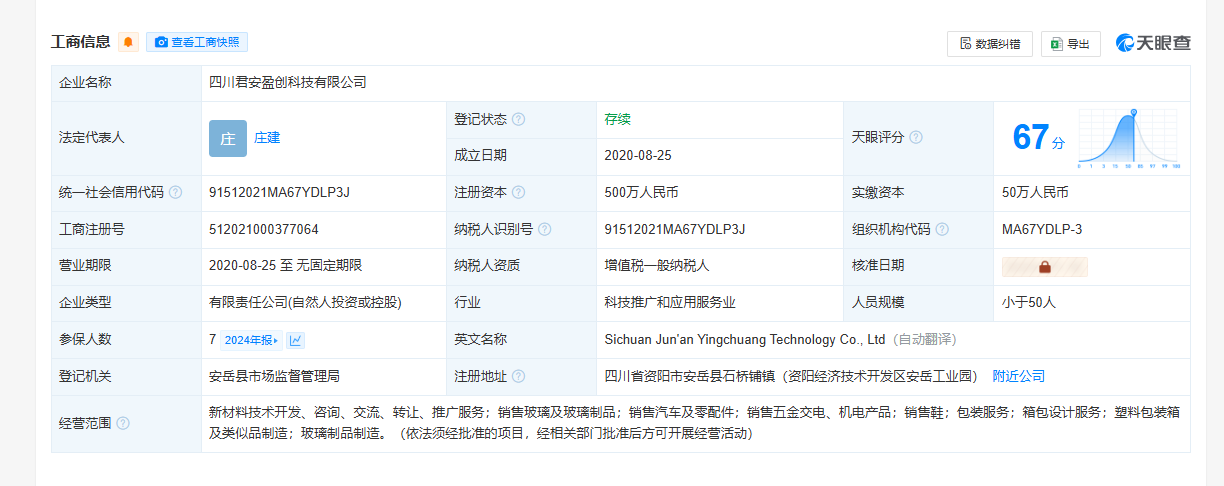Screen dimensions: 1224x486
Task: Click help icon beside 经营范围
Action: coord(123,423)
